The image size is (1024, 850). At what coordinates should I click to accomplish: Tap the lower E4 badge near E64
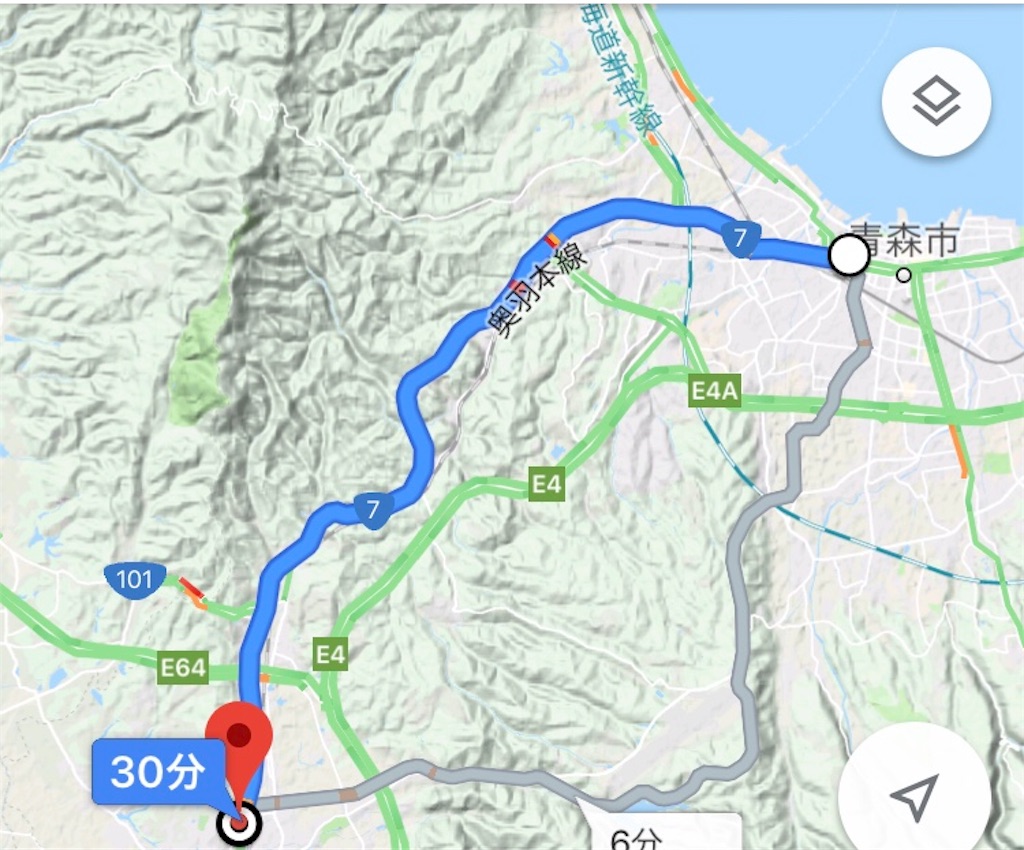330,654
